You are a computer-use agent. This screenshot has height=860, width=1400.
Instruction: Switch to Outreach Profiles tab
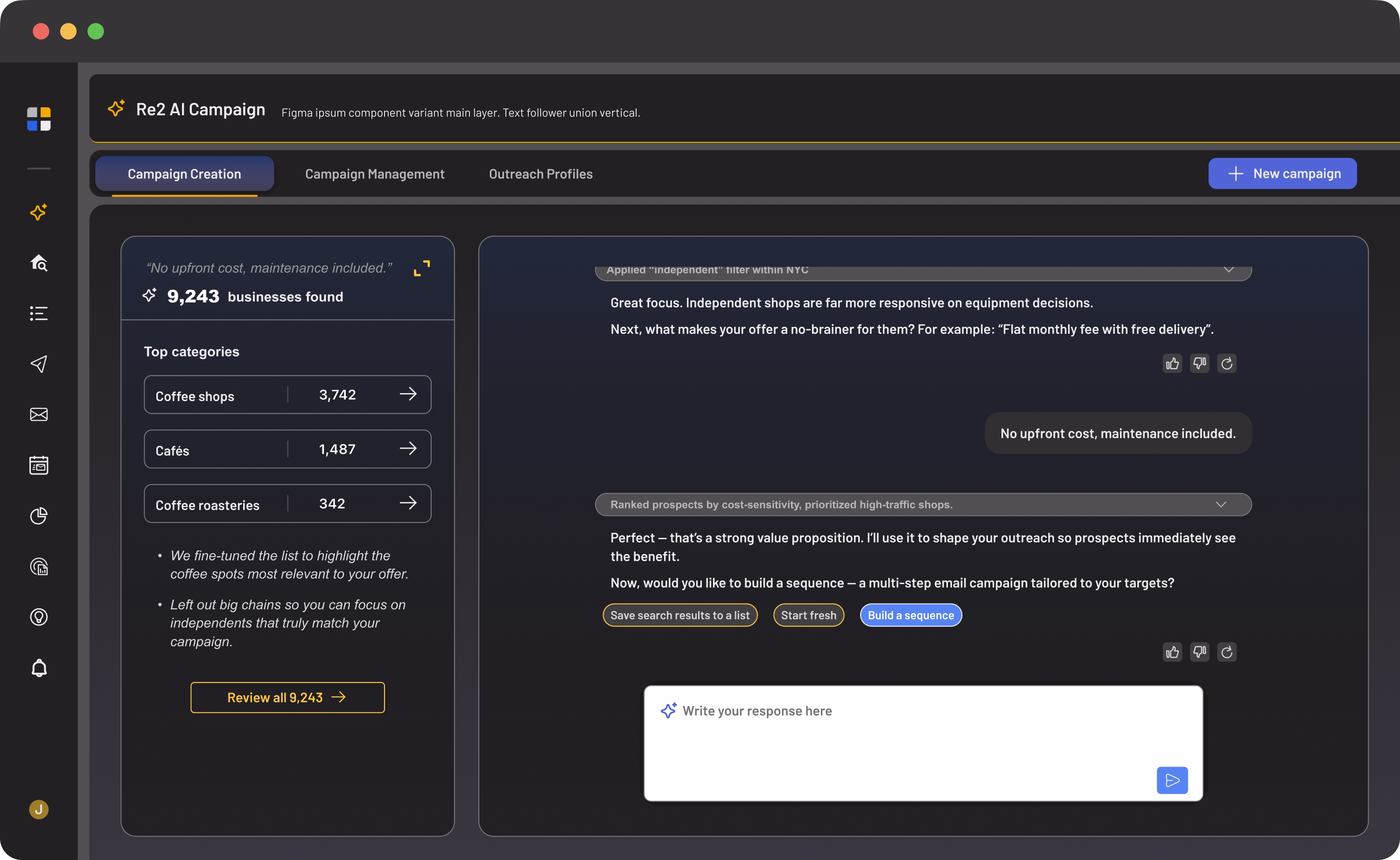[540, 174]
